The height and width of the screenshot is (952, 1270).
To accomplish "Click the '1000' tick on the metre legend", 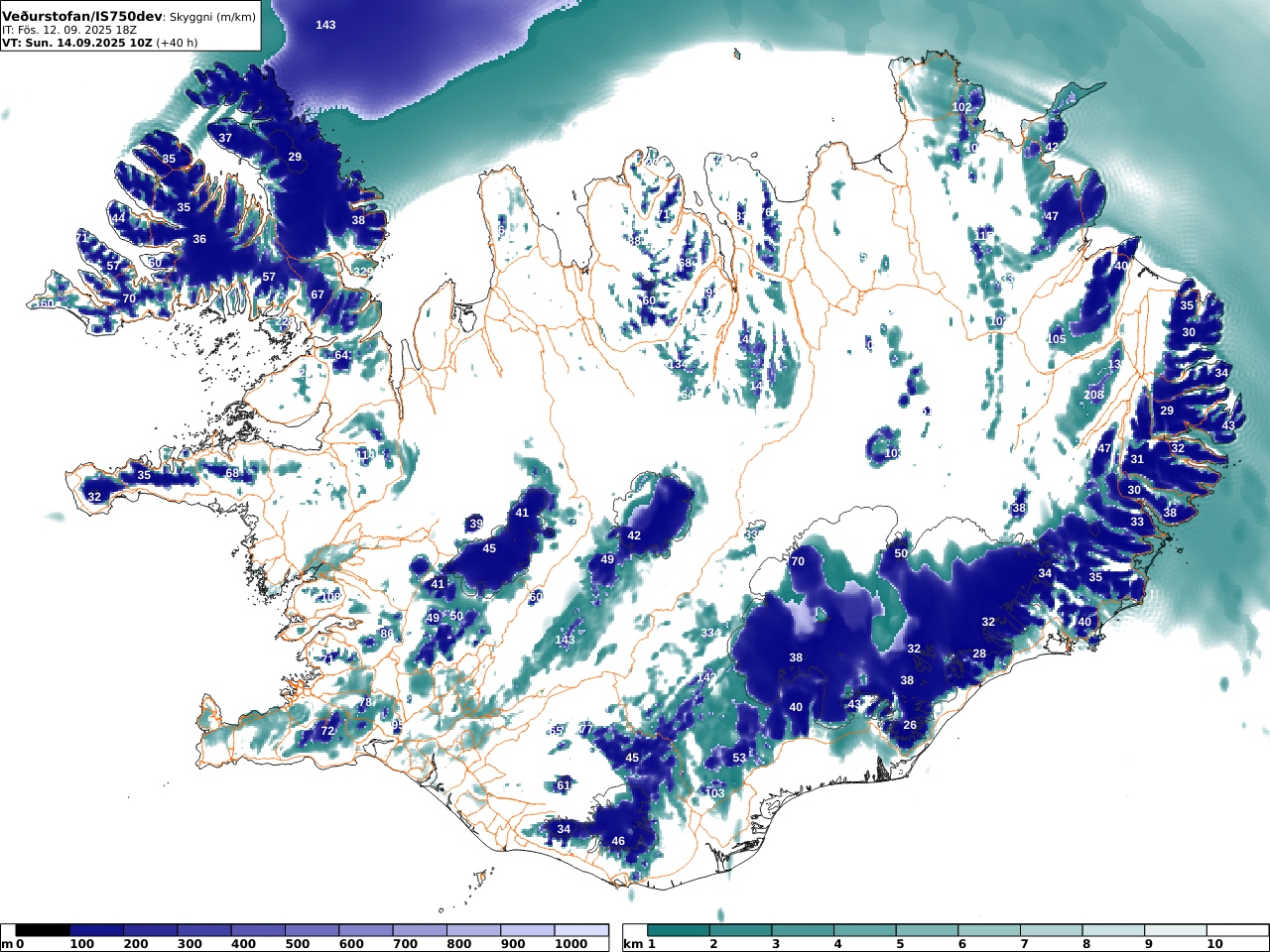I will [571, 944].
